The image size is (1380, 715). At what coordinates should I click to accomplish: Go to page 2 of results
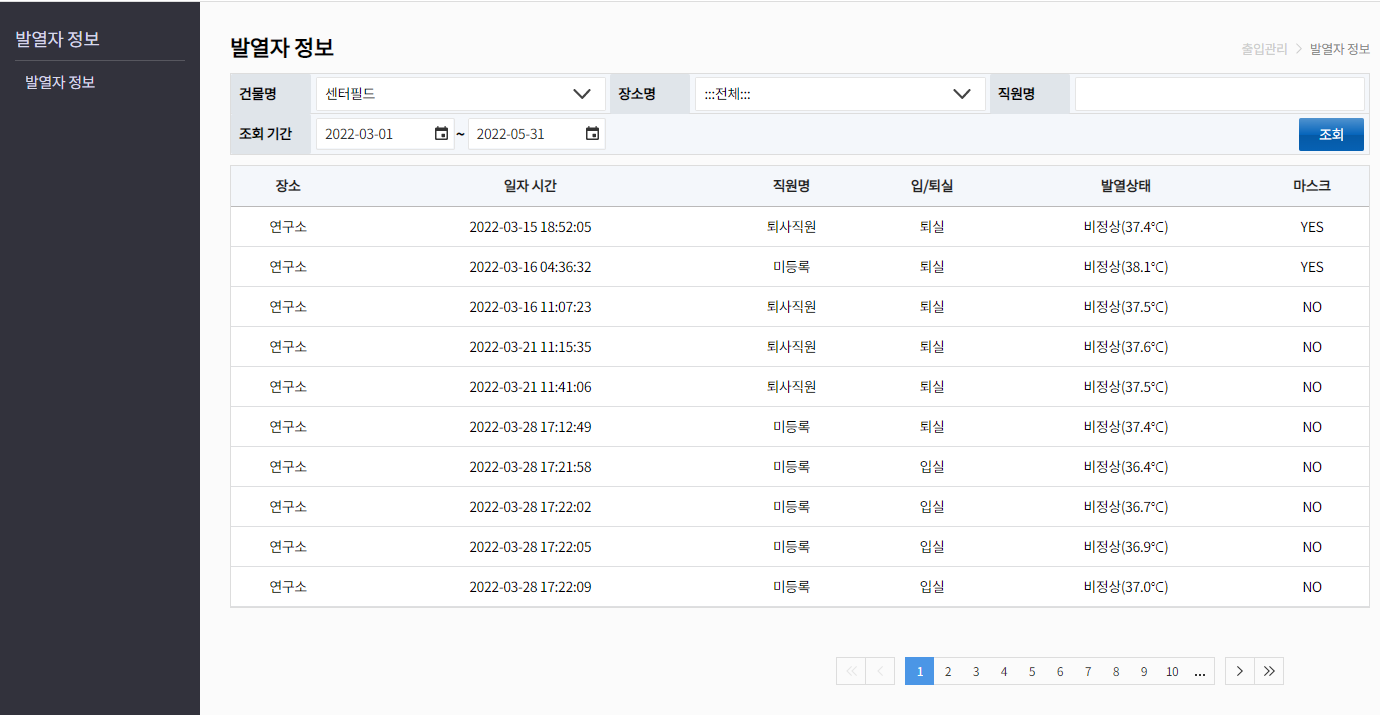pos(948,671)
